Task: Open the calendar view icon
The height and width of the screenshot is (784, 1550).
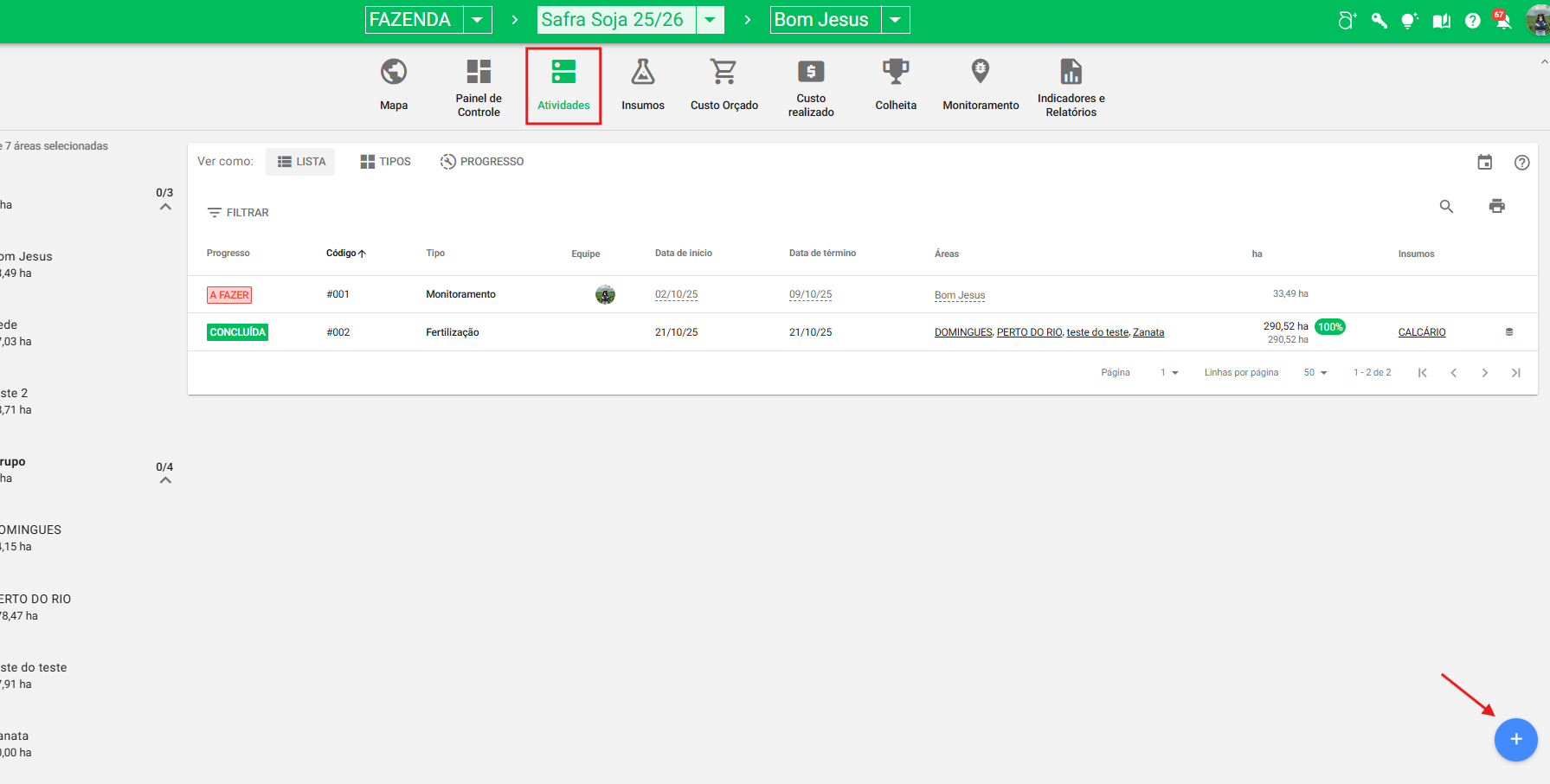Action: pyautogui.click(x=1484, y=162)
